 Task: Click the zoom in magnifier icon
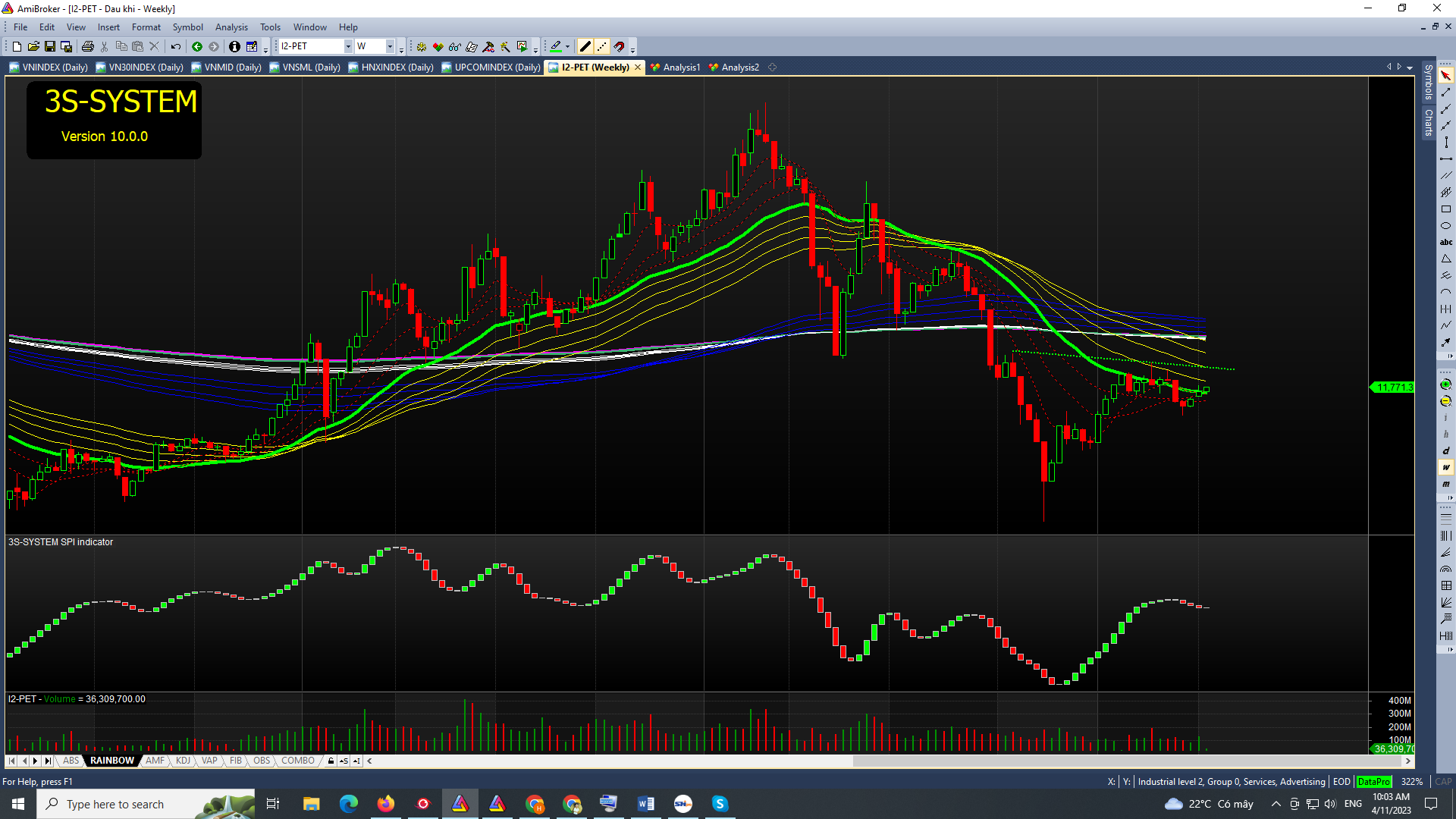[1445, 385]
